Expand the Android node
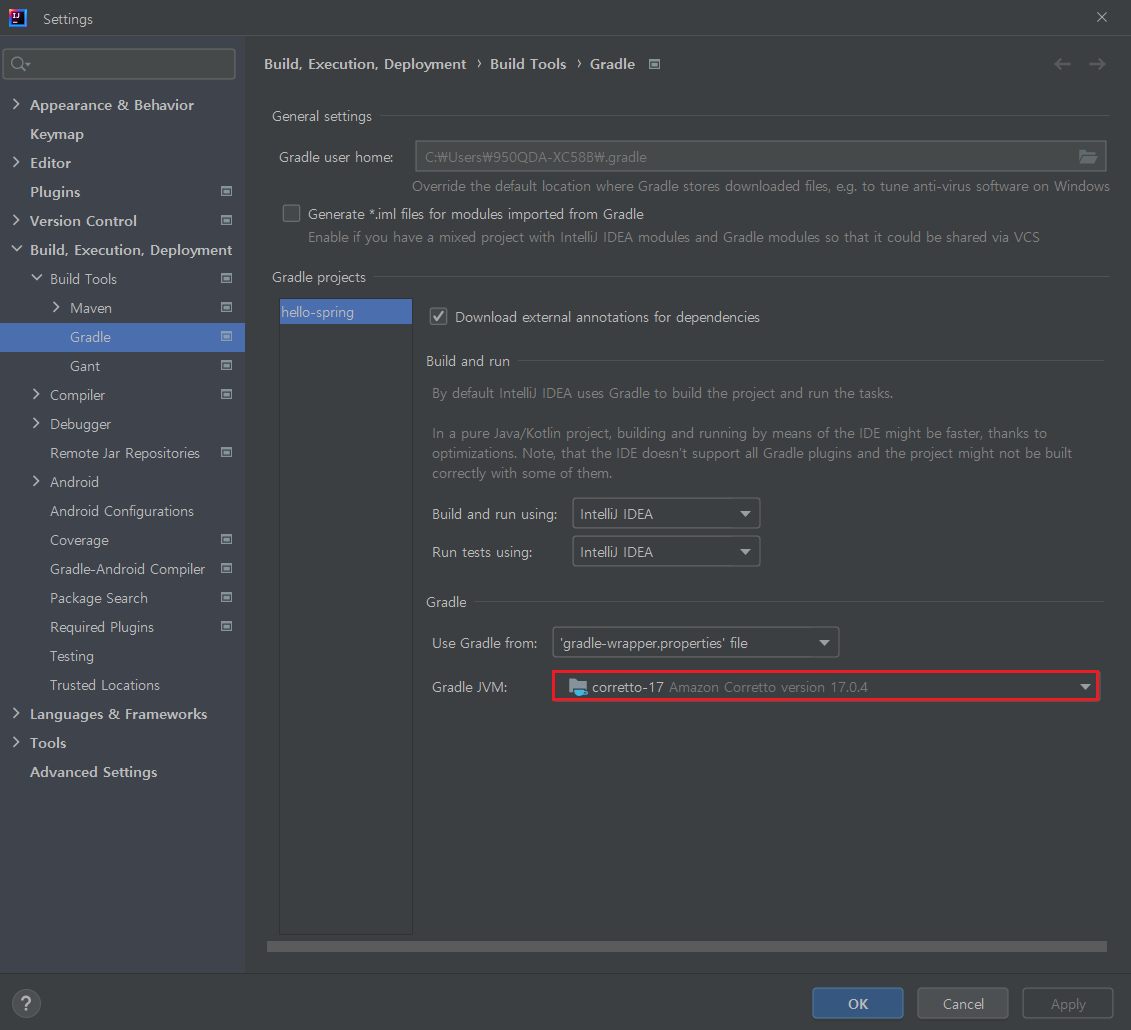 click(x=36, y=482)
